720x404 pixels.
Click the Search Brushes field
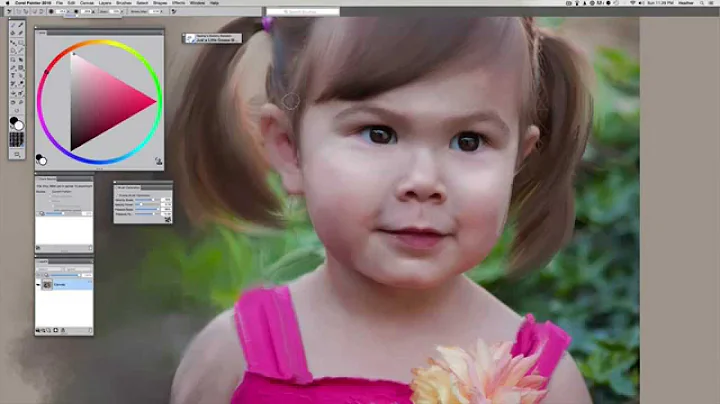tap(303, 11)
